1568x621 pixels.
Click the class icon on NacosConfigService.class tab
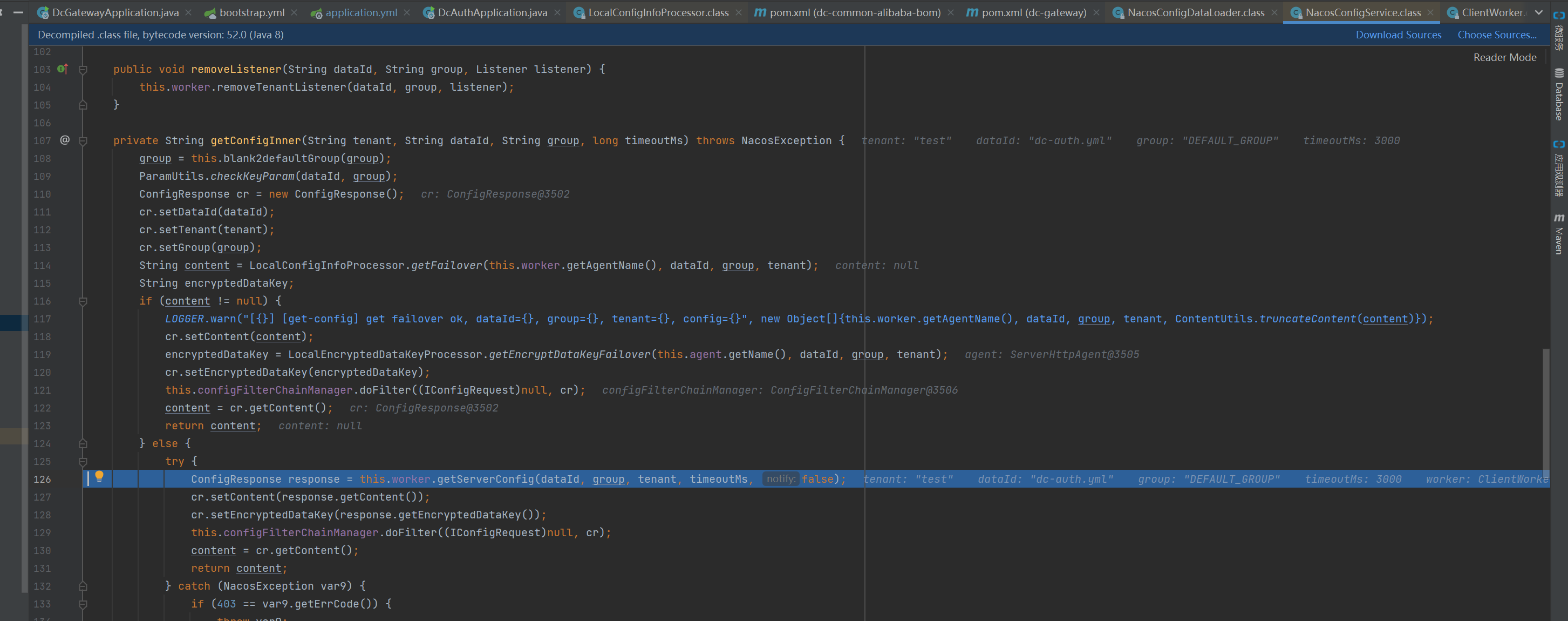[x=1298, y=11]
